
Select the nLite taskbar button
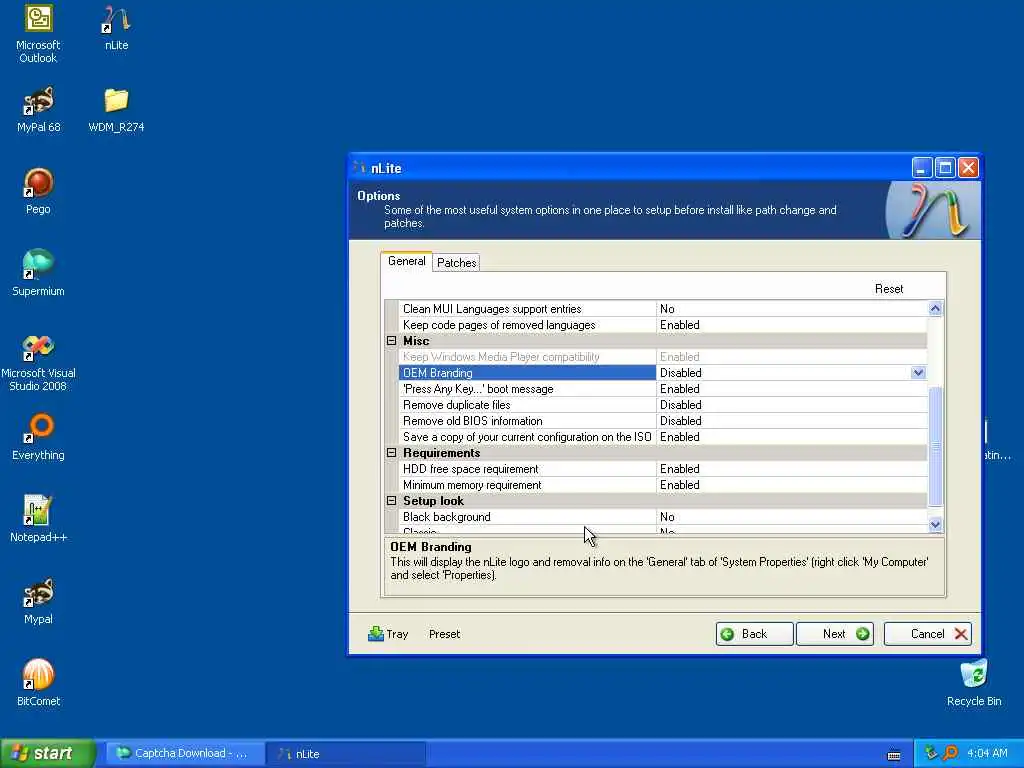click(346, 753)
